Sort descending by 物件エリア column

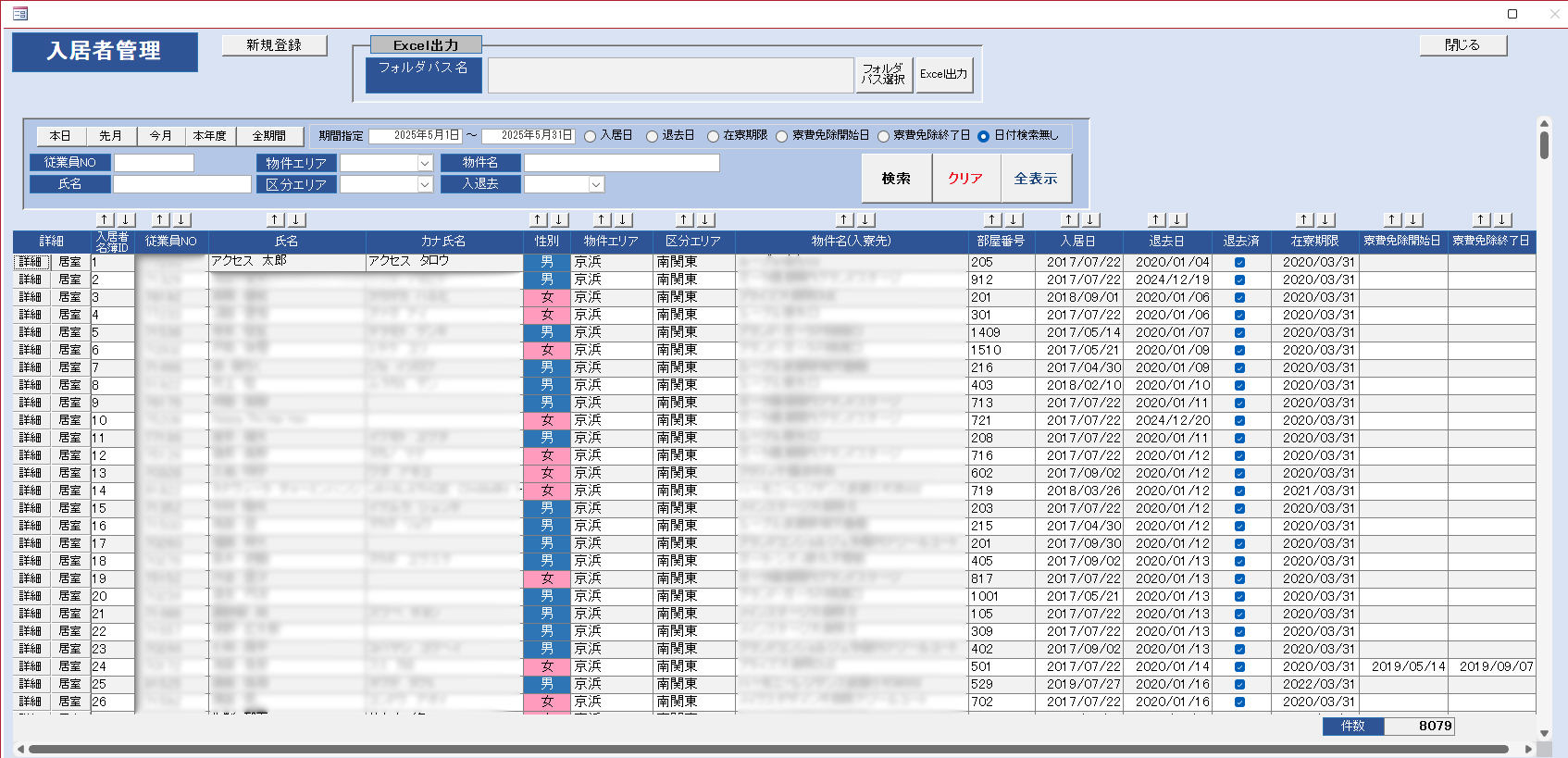[624, 219]
